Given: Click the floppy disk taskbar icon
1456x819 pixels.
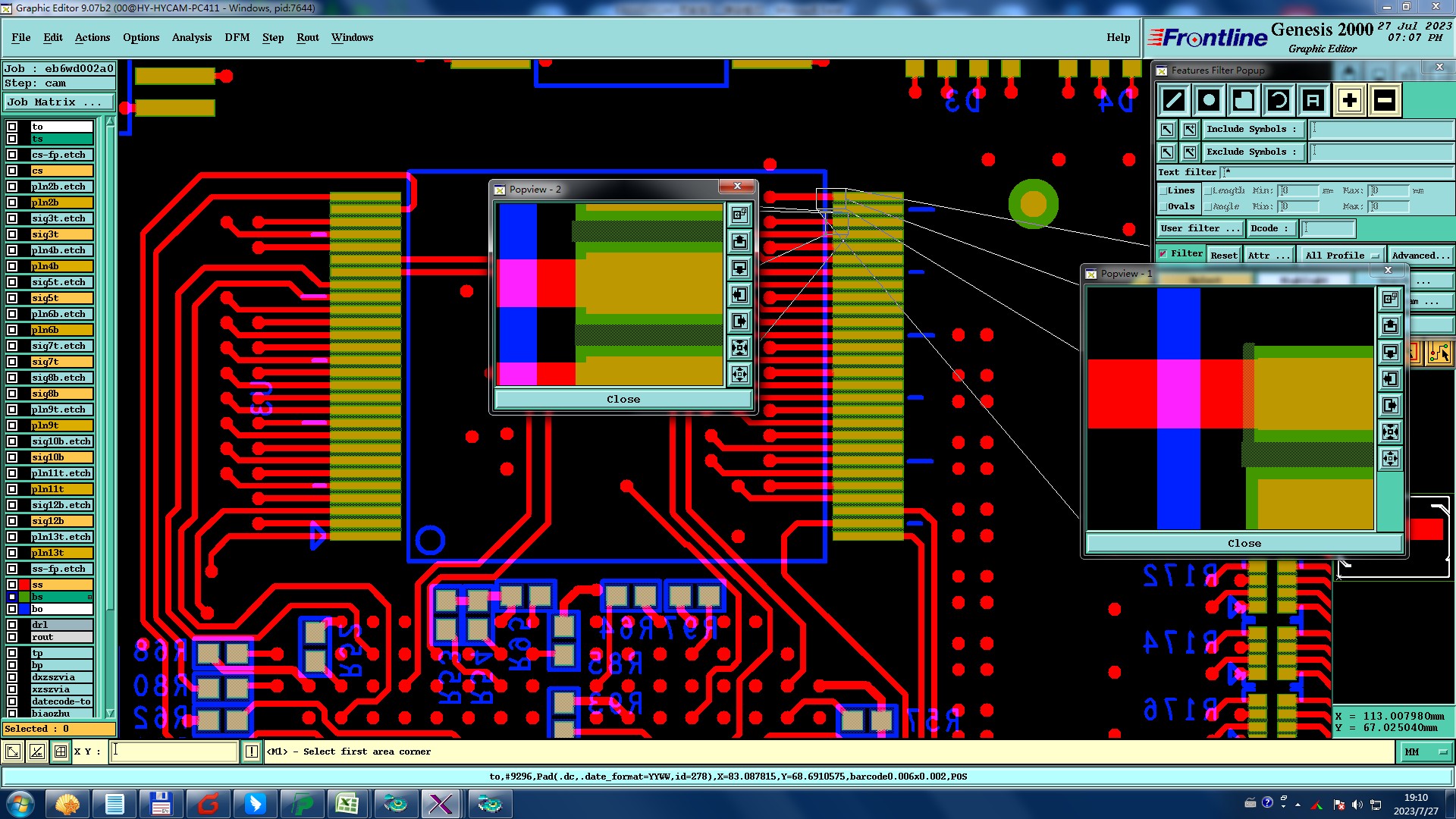Looking at the screenshot, I should coord(161,804).
